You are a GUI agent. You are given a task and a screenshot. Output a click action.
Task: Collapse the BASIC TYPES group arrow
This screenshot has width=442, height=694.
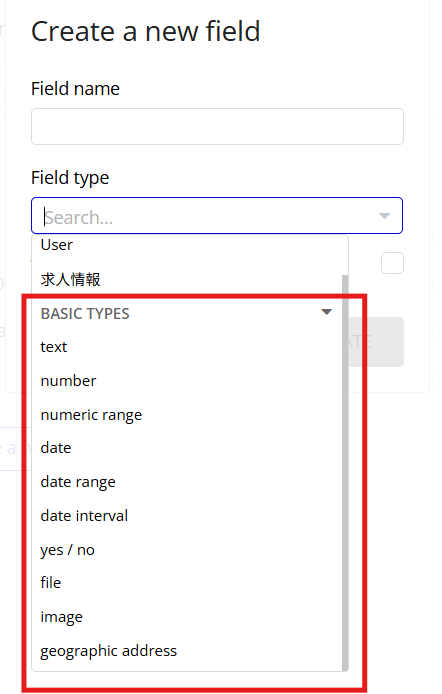tap(327, 312)
